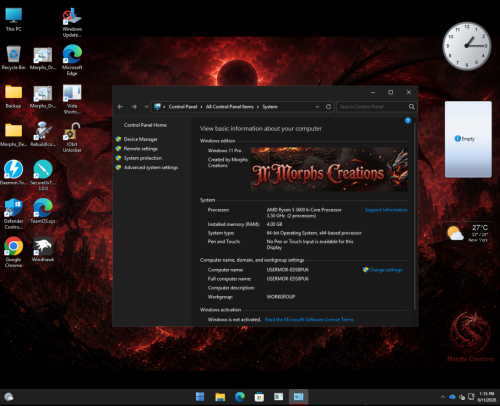This screenshot has width=500, height=406.
Task: Expand the arrow after All Control Panel Items
Action: click(x=258, y=107)
